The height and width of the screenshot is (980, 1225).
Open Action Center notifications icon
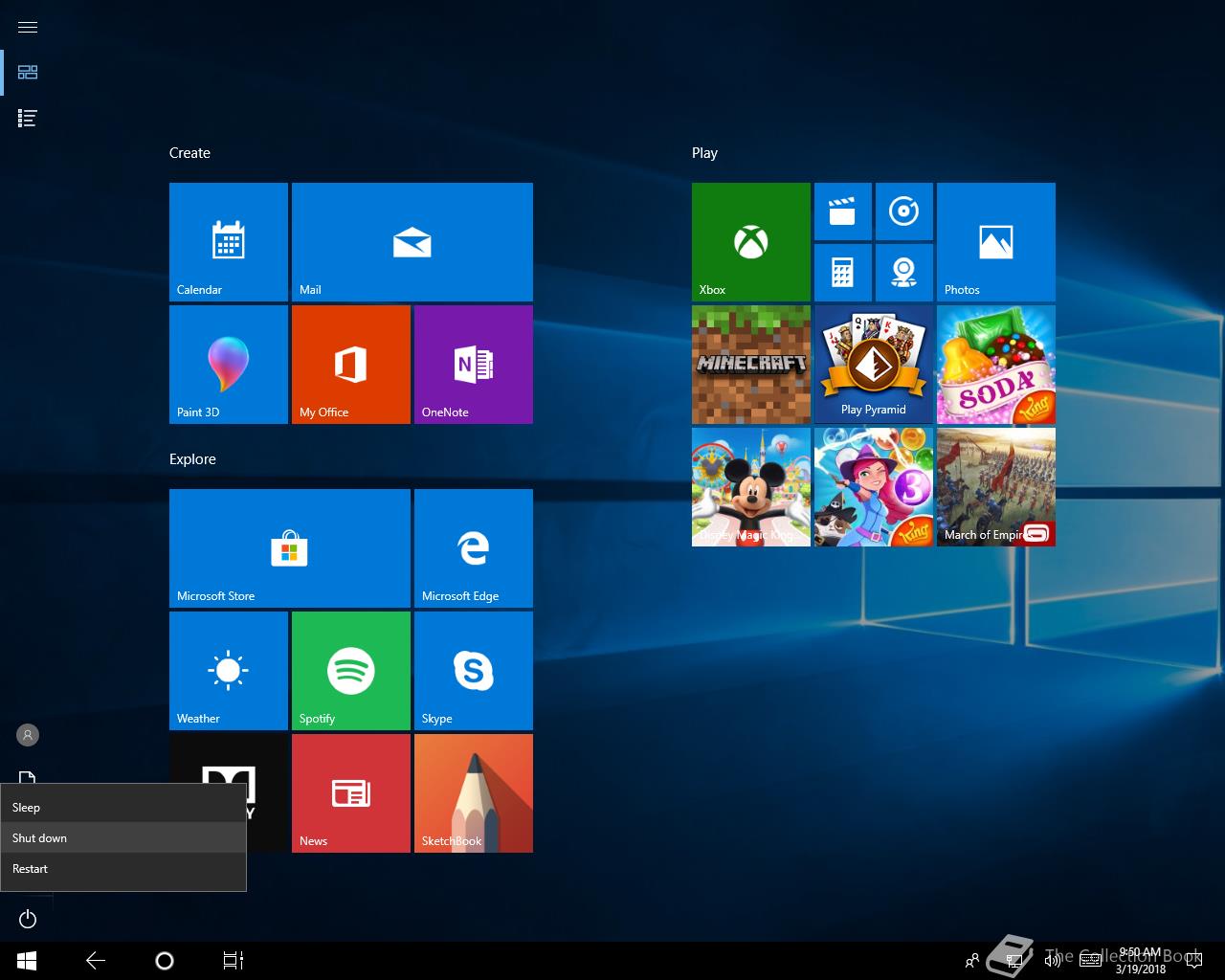coord(1192,961)
